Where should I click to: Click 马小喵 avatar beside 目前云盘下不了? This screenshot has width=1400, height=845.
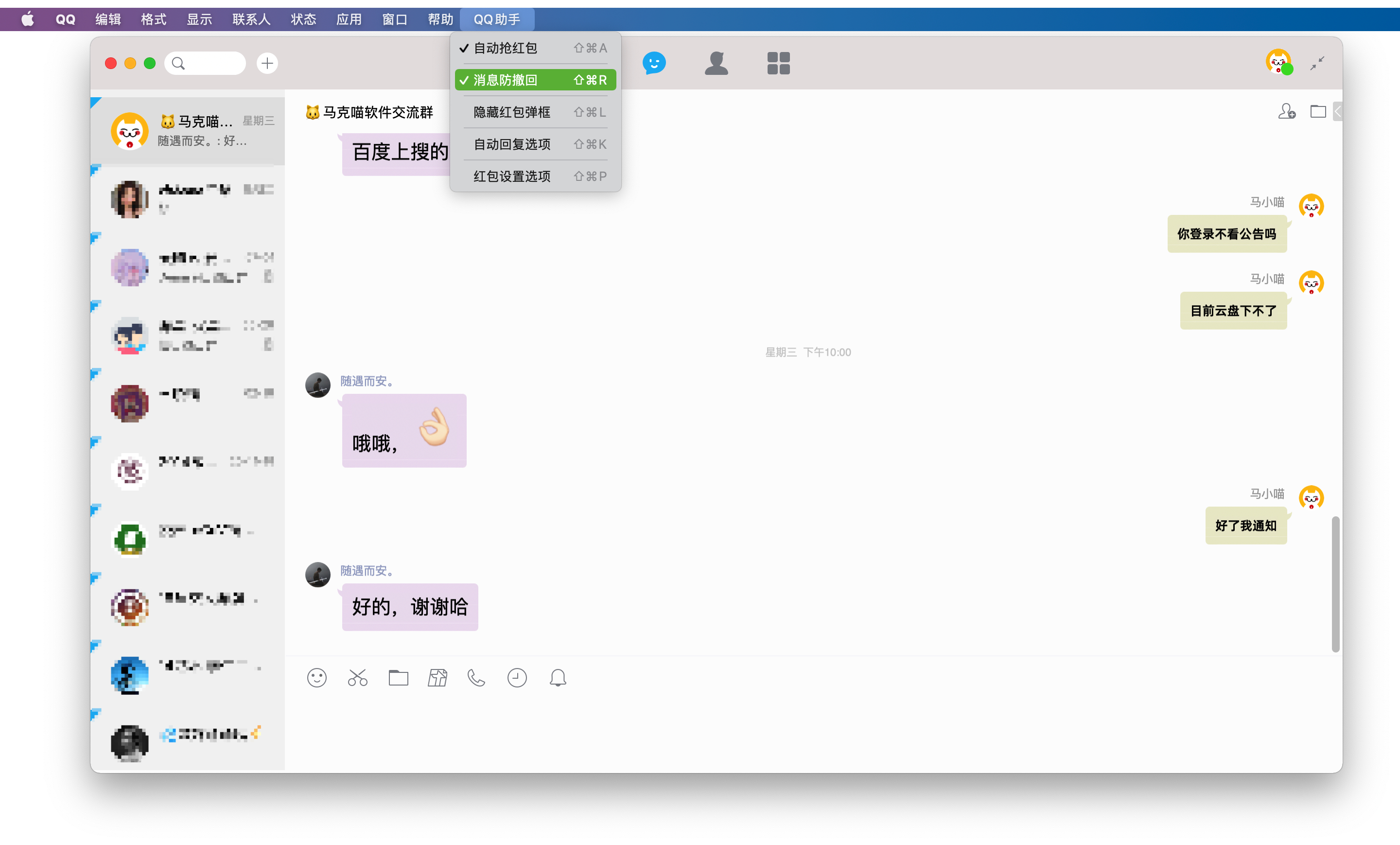1312,282
